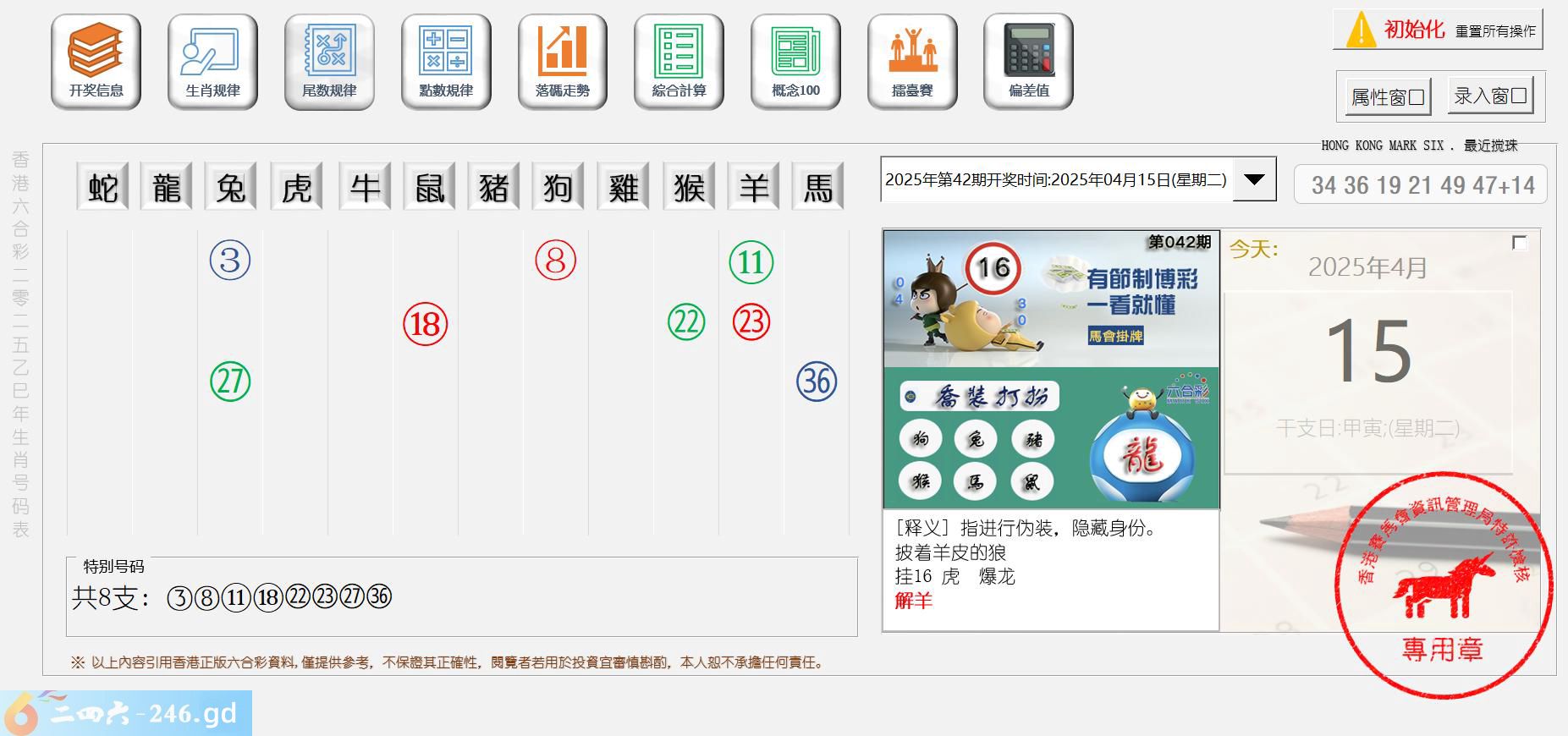Expand the draw period dropdown arrow

1254,179
